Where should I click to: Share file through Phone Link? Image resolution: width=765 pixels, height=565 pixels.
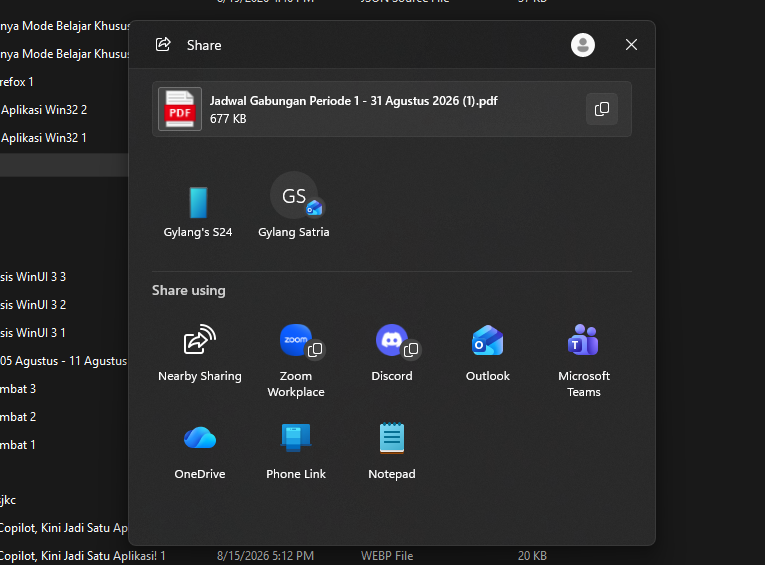tap(296, 451)
